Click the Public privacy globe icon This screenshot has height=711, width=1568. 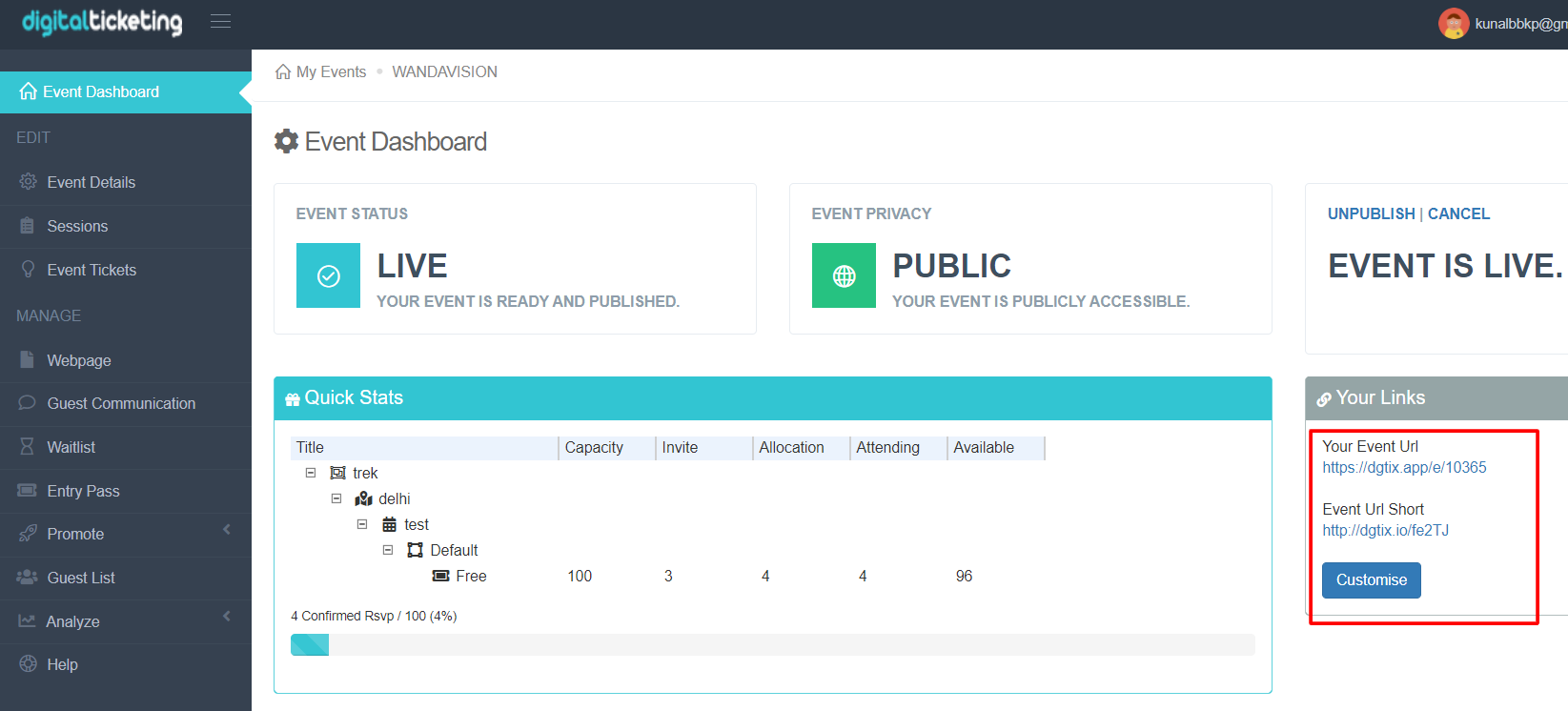click(844, 275)
